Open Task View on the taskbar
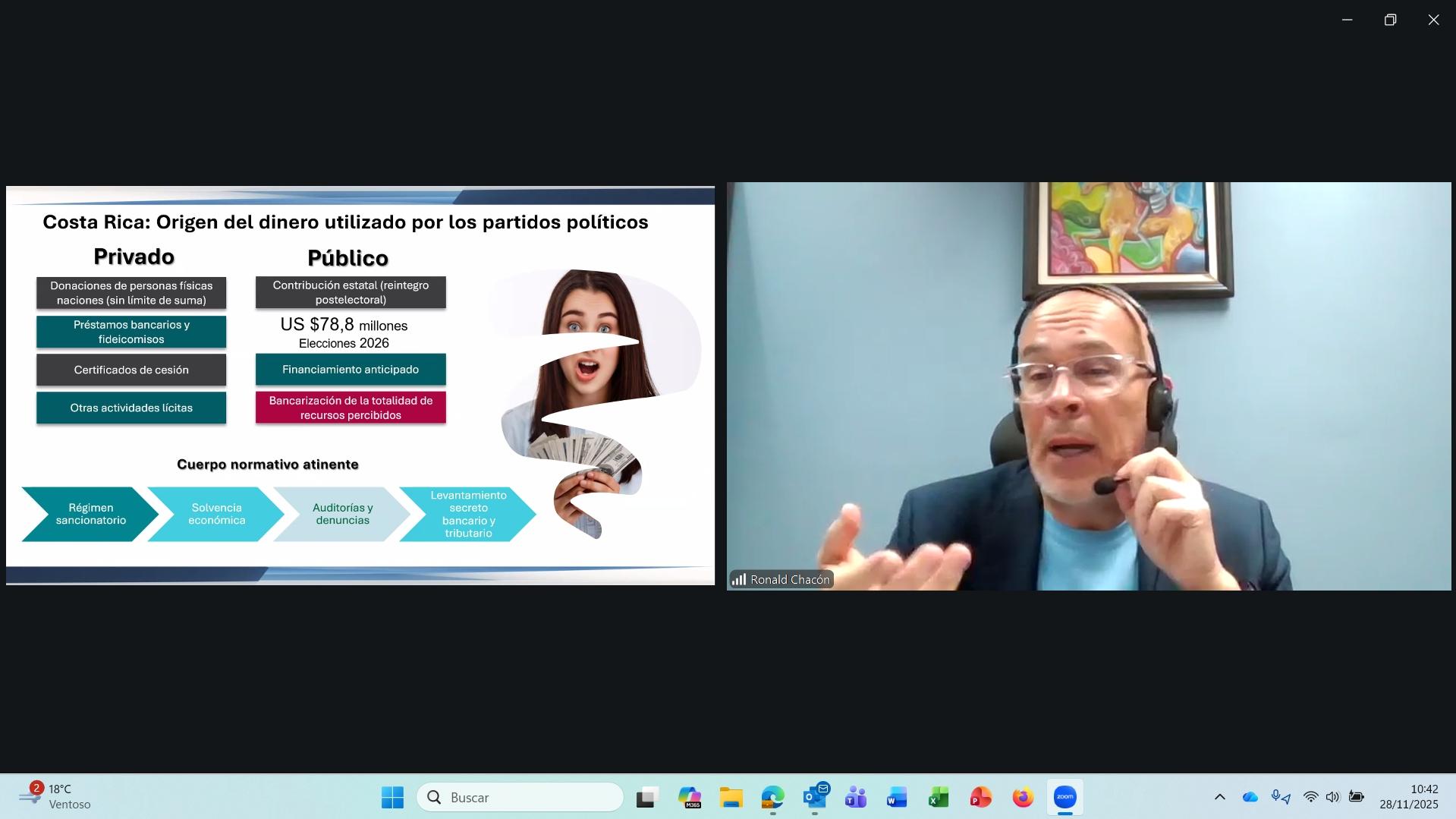The width and height of the screenshot is (1456, 819). click(646, 797)
